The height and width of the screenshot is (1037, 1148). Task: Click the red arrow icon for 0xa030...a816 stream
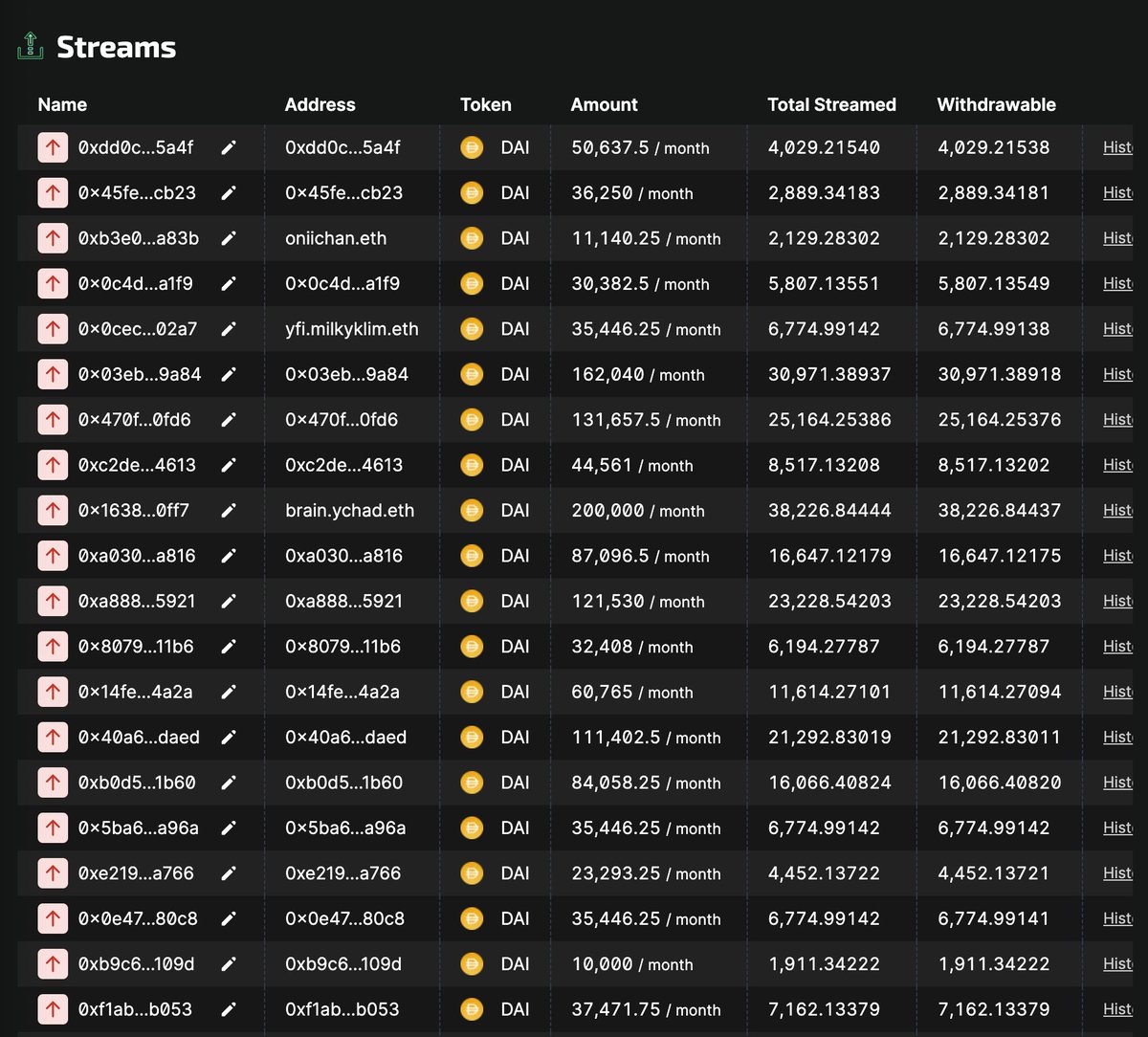click(53, 556)
